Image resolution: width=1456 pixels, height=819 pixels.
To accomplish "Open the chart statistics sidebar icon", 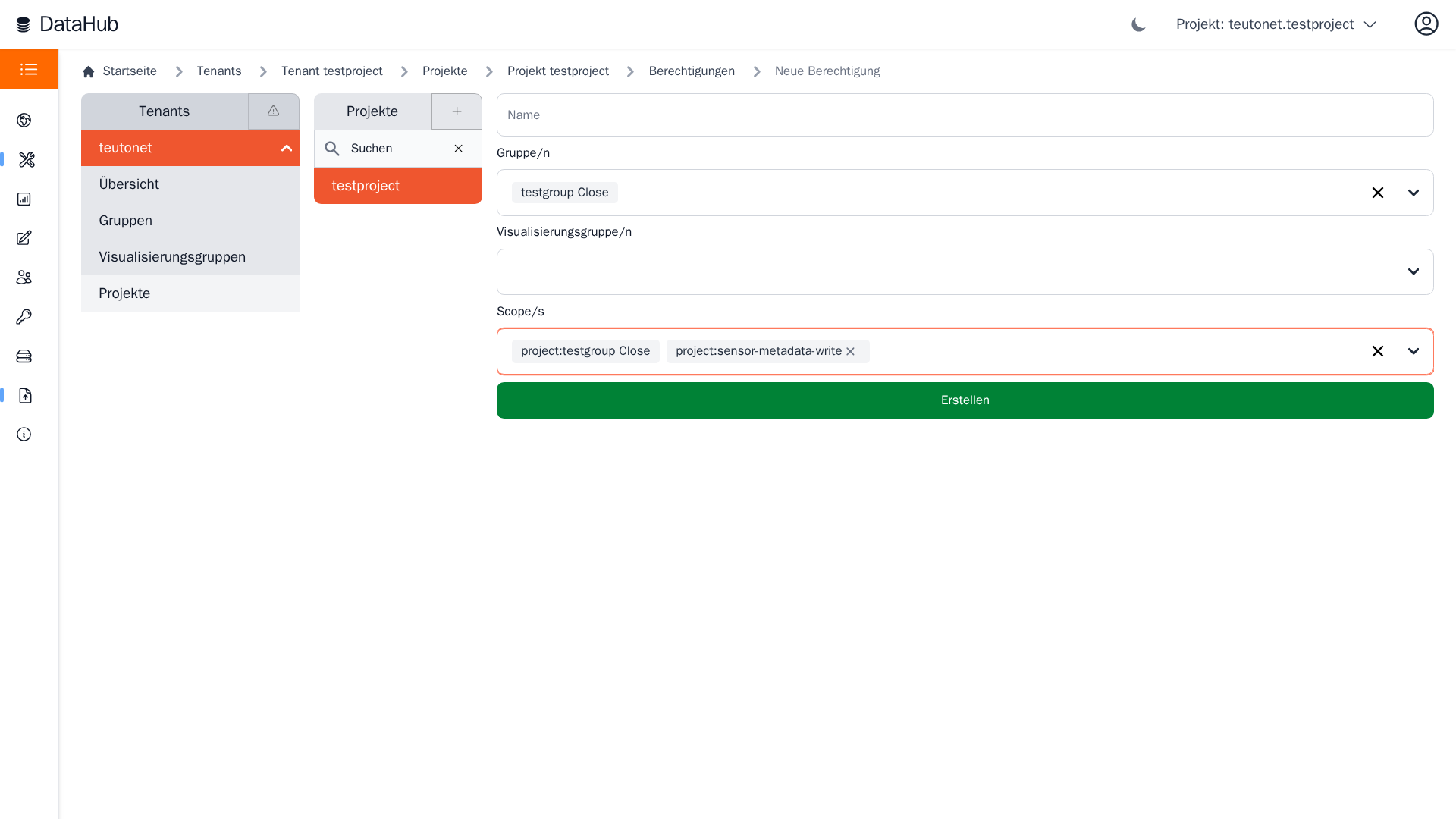I will click(x=24, y=199).
